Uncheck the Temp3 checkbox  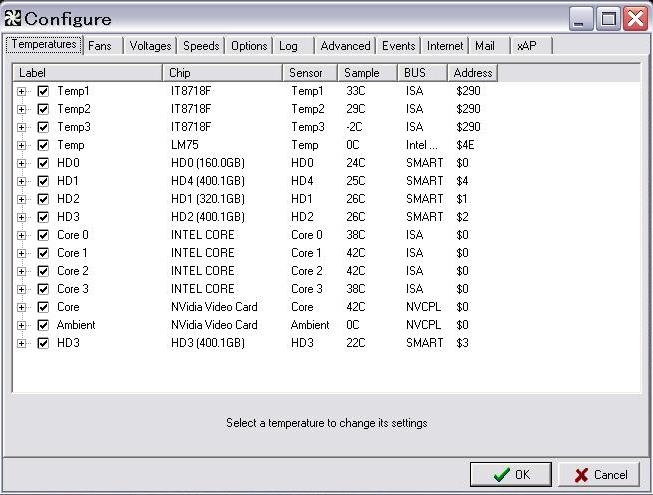43,127
